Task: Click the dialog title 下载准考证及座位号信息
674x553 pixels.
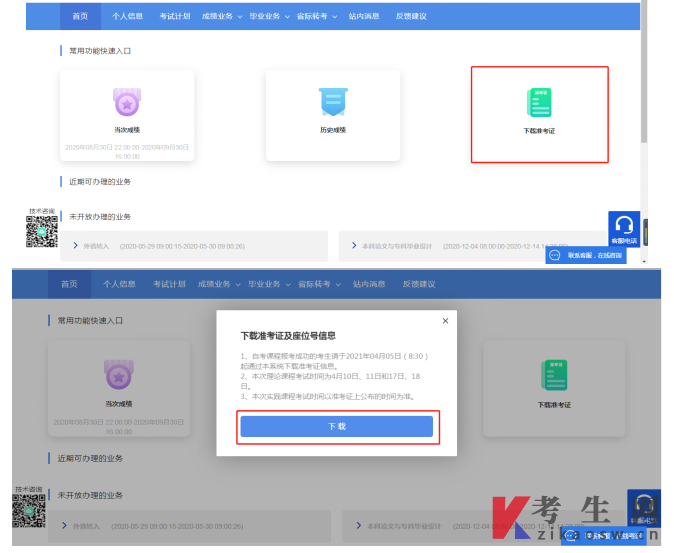Action: point(288,336)
